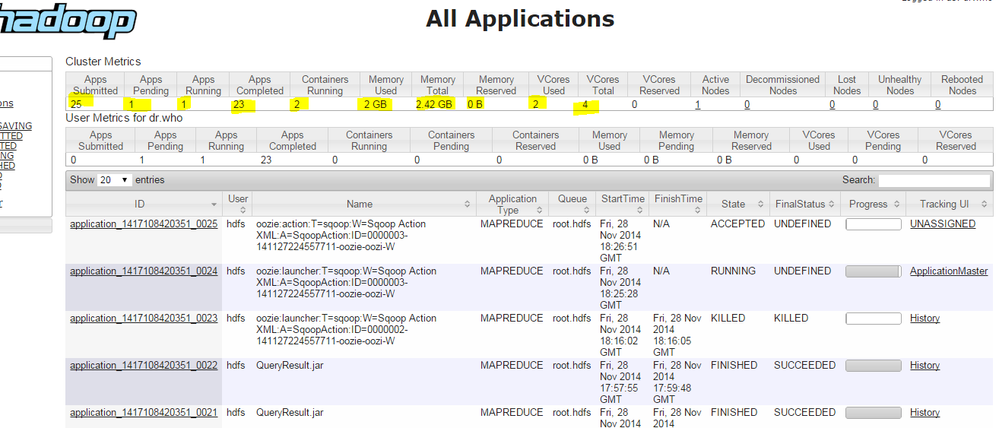This screenshot has width=999, height=428.
Task: Sort table by ID column arrow
Action: coord(216,204)
